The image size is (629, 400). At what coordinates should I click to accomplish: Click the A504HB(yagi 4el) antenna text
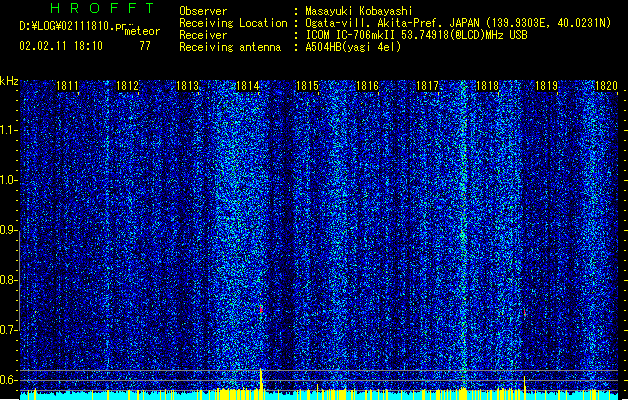click(x=353, y=47)
